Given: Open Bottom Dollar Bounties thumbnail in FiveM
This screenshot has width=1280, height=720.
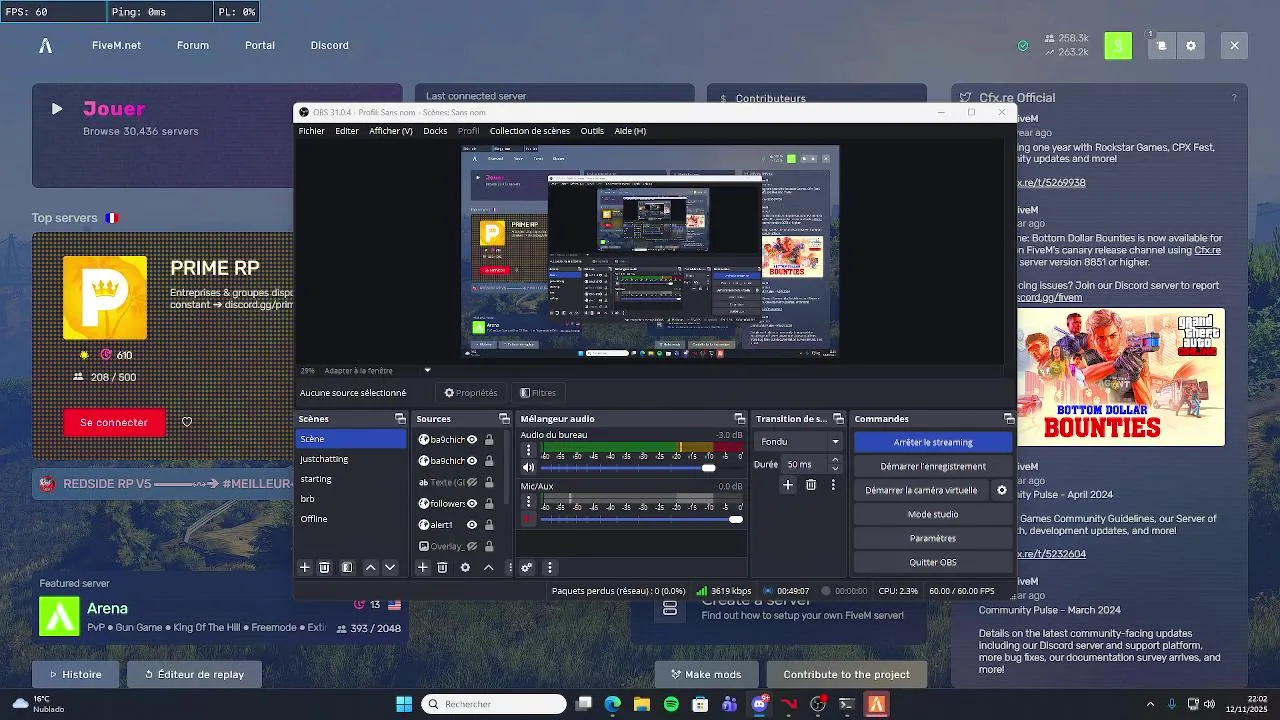Looking at the screenshot, I should pos(1121,376).
